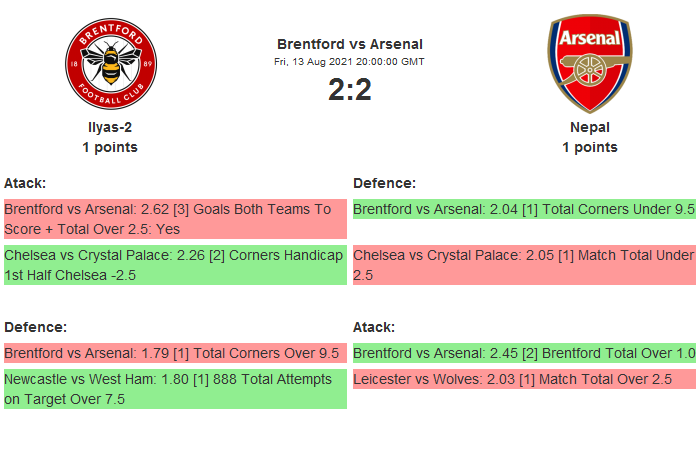700x460 pixels.
Task: Select the Brentford Total Over 1.0 bet
Action: point(524,353)
